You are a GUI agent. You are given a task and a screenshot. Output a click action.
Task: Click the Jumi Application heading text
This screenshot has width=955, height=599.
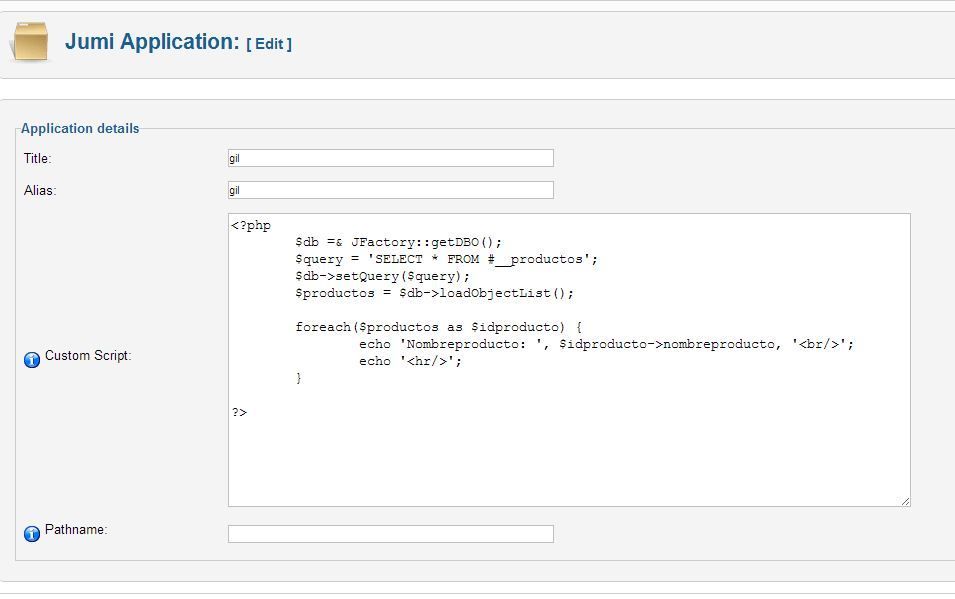(x=152, y=41)
